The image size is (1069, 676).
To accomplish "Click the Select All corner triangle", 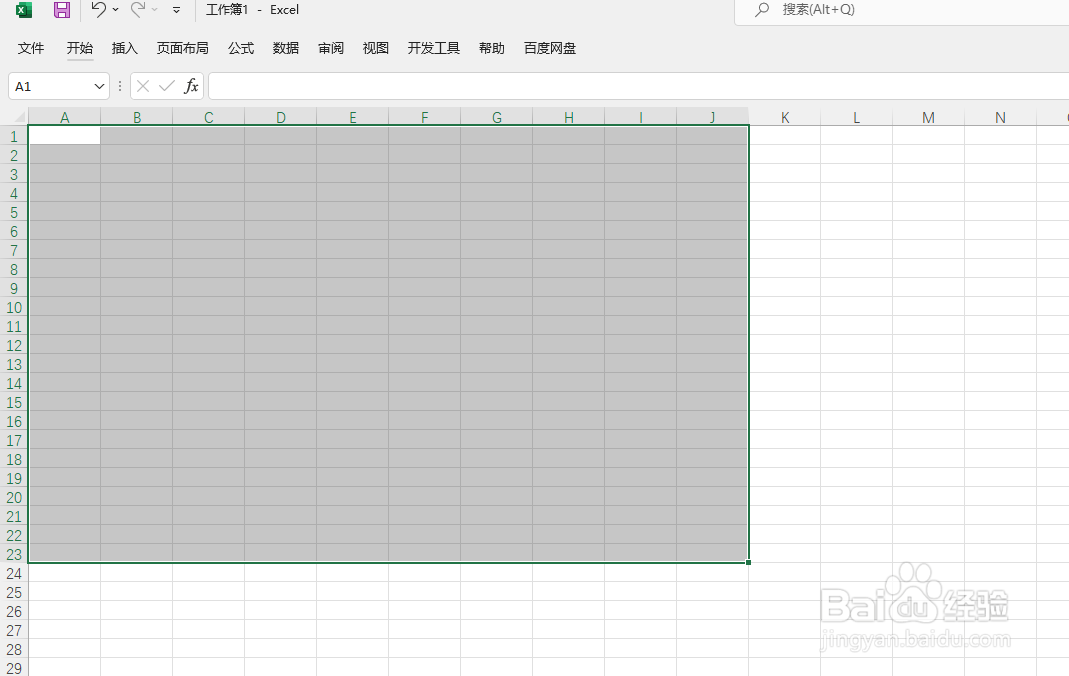I will [19, 117].
